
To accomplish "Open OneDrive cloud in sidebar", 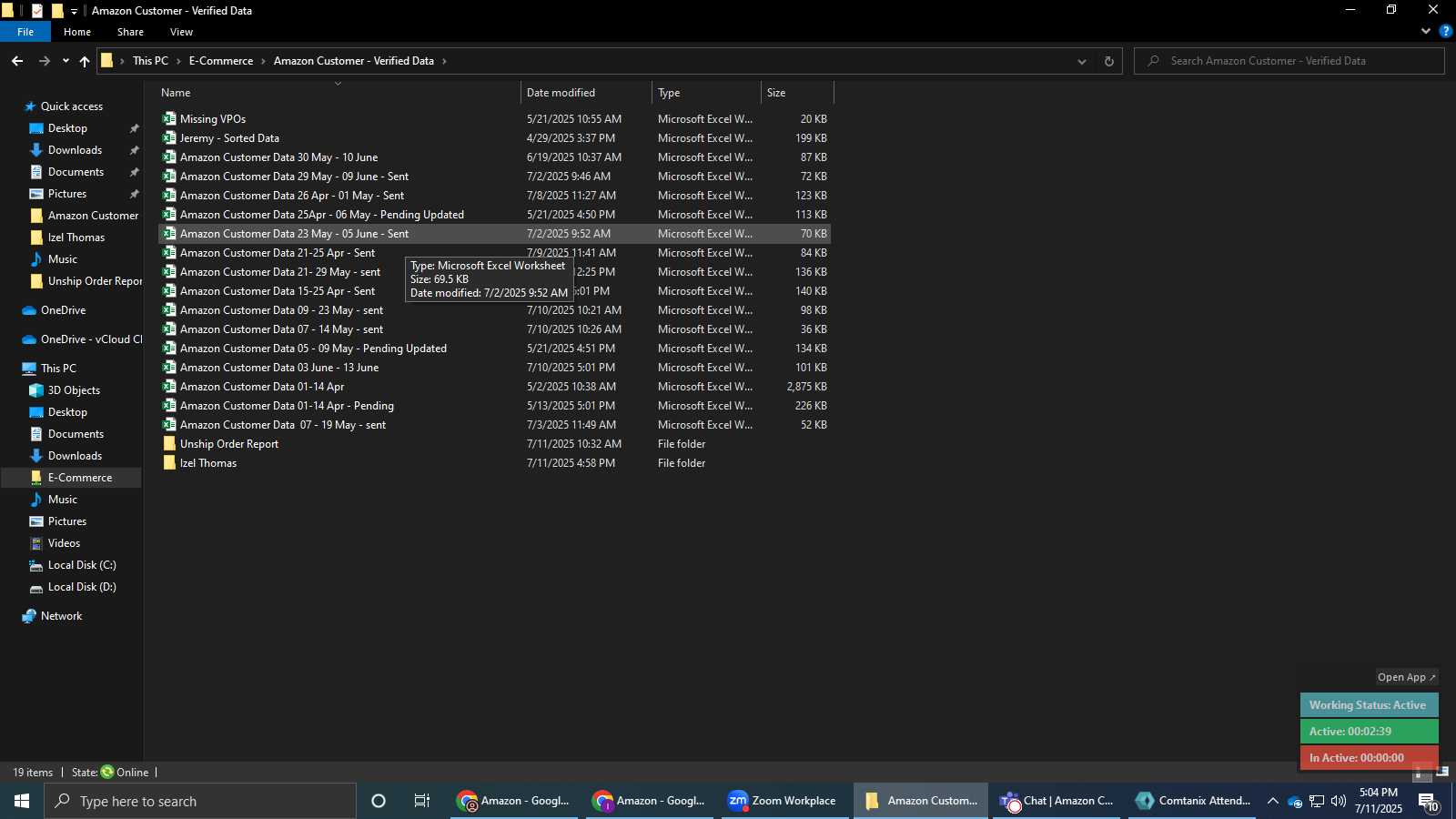I will 29,310.
